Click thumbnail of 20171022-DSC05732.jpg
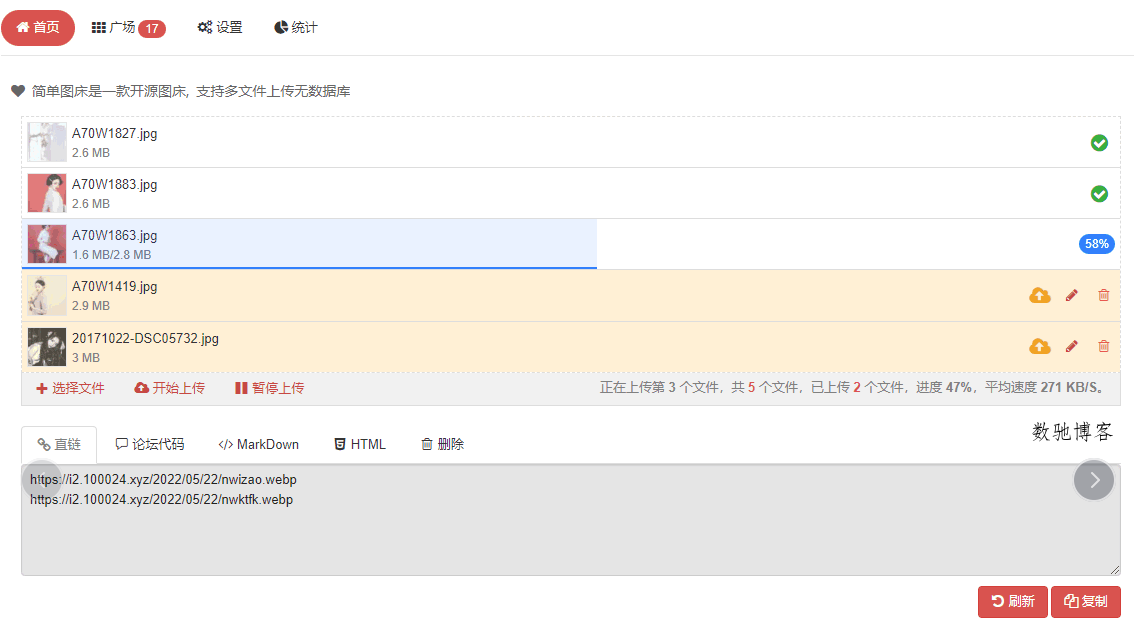 tap(47, 347)
